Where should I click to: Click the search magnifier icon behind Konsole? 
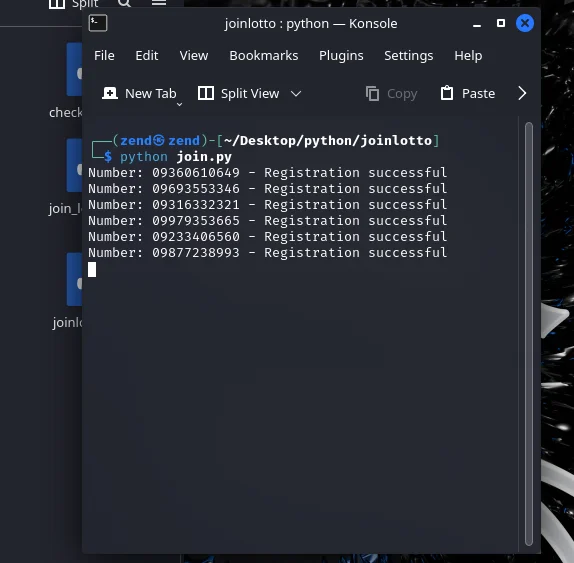[x=124, y=3]
